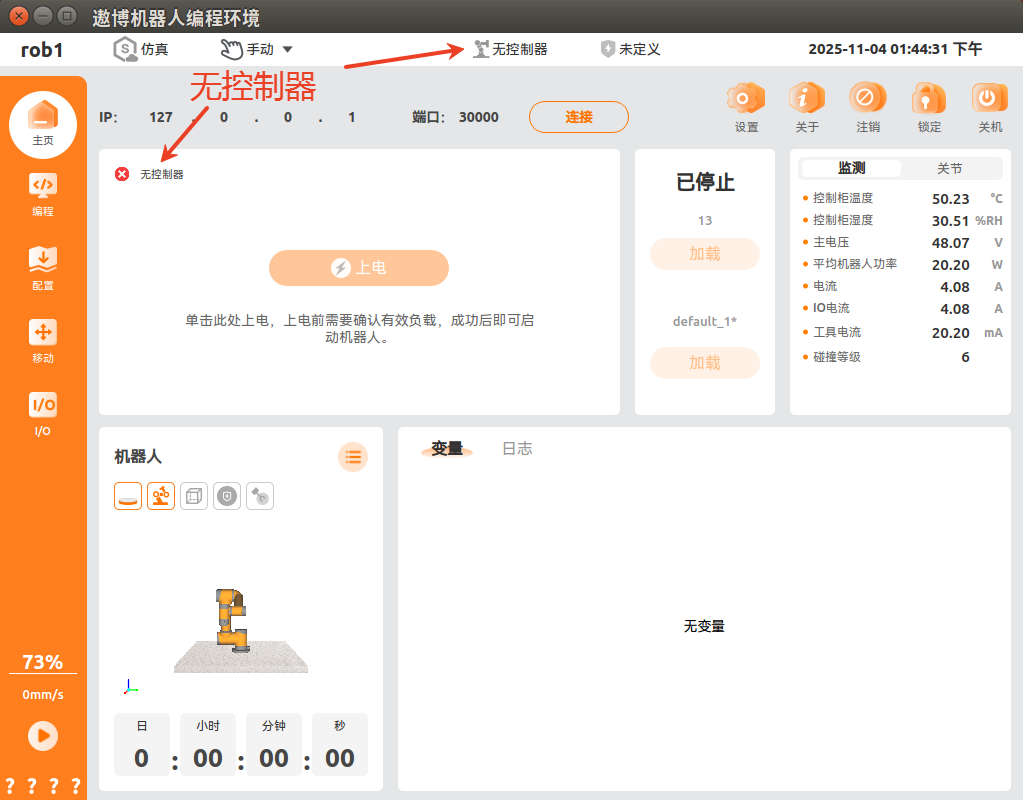This screenshot has height=800, width=1023.
Task: Open the robot panel list menu
Action: coord(352,457)
